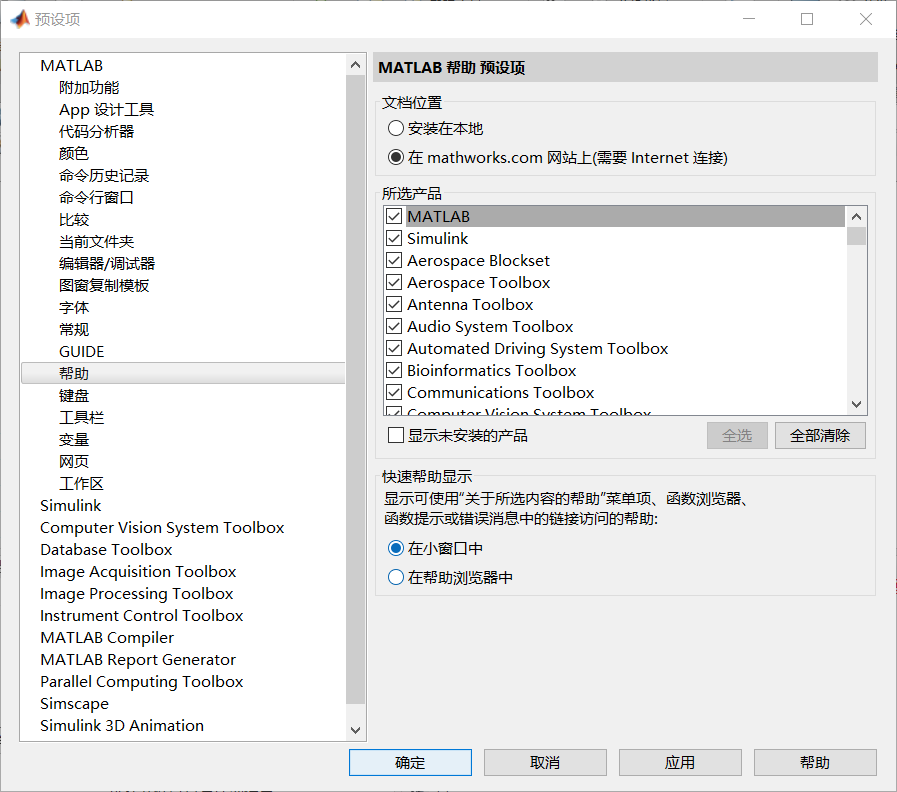Select 键盘 preferences

tap(74, 395)
